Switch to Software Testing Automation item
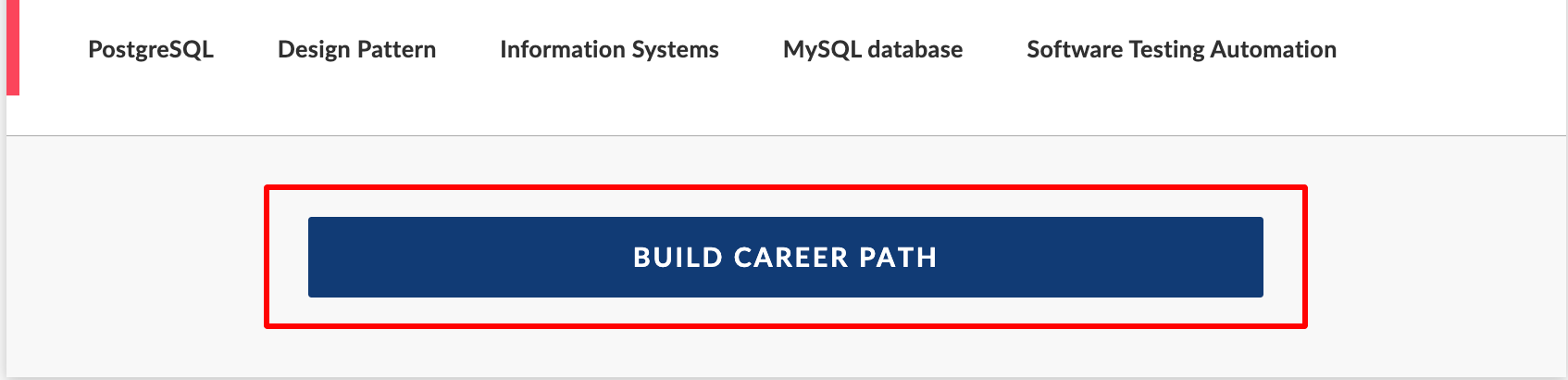Viewport: 1568px width, 380px height. tap(1181, 50)
